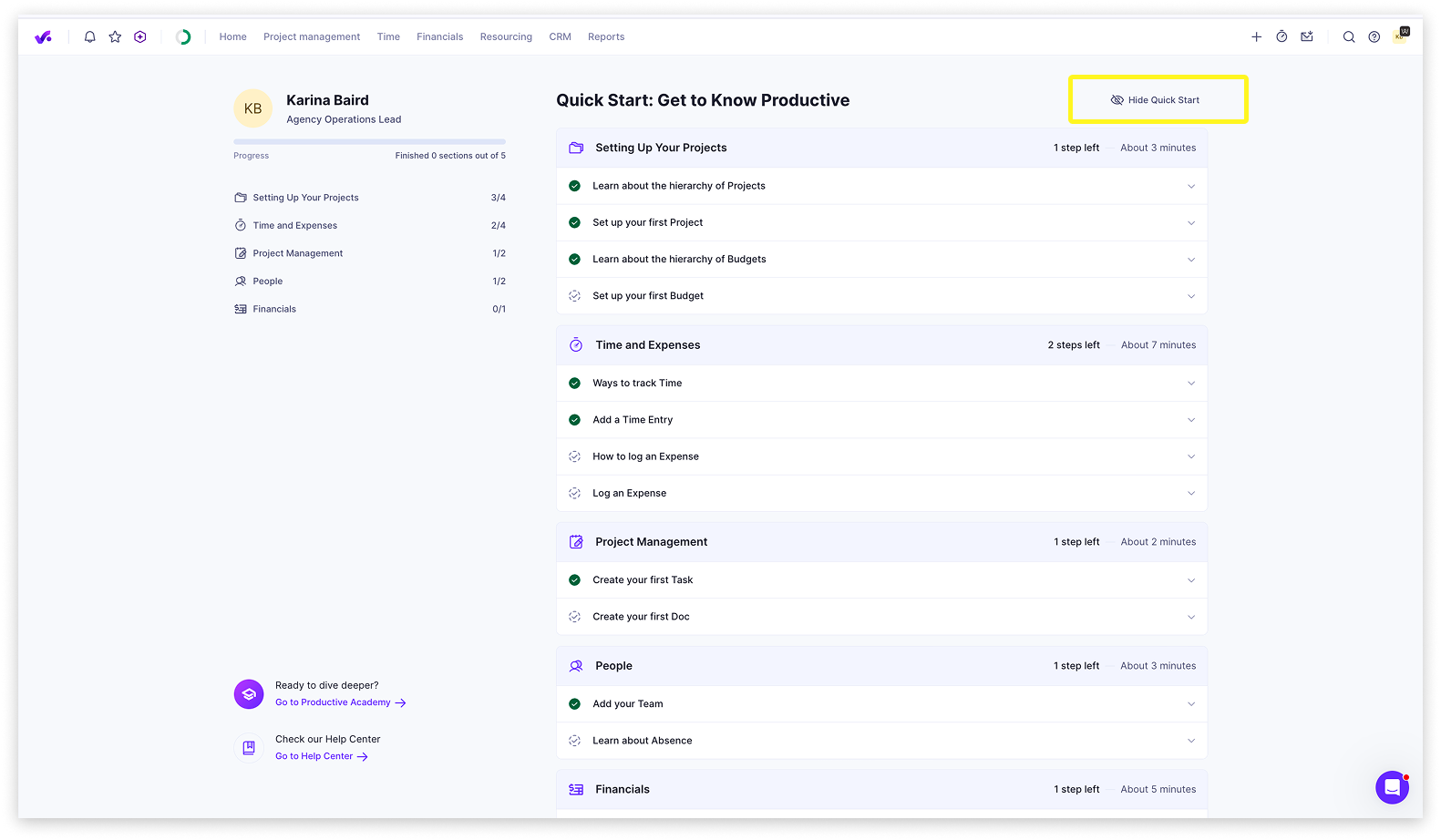Click the Productive logo in the top bar

point(43,37)
